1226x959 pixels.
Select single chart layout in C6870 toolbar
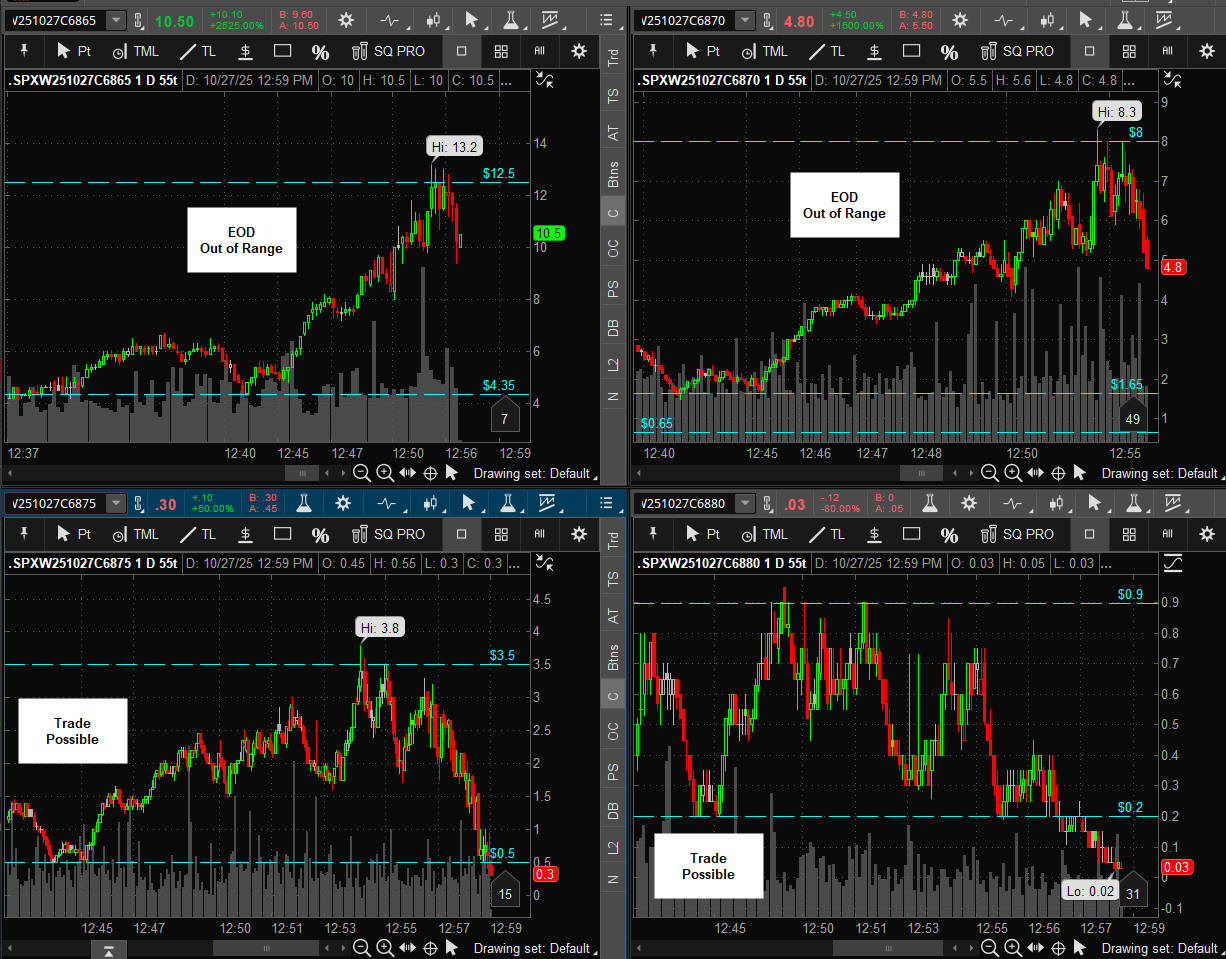click(x=1089, y=51)
